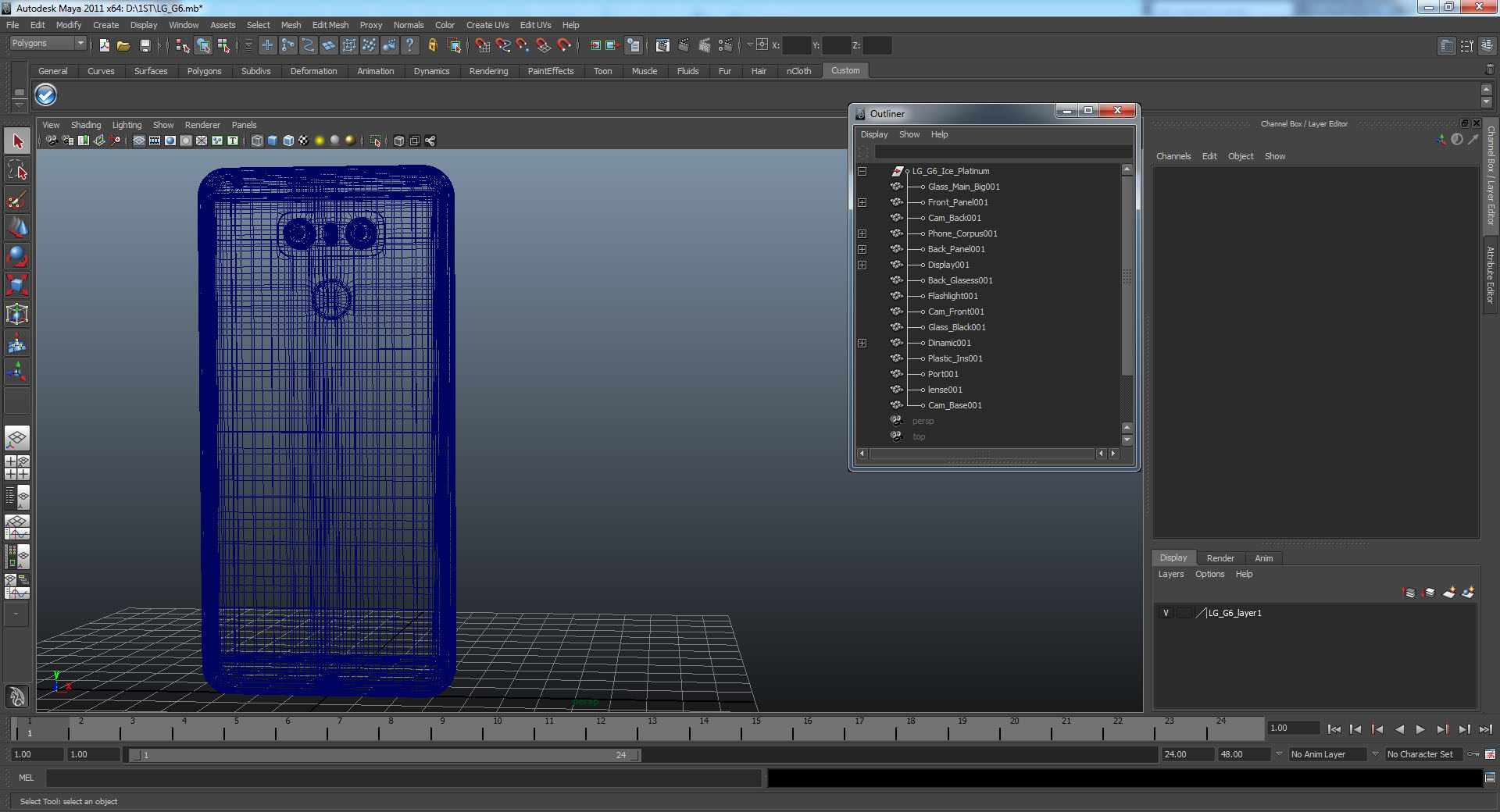Click the play backwards button
The image size is (1500, 812).
coord(1399,729)
